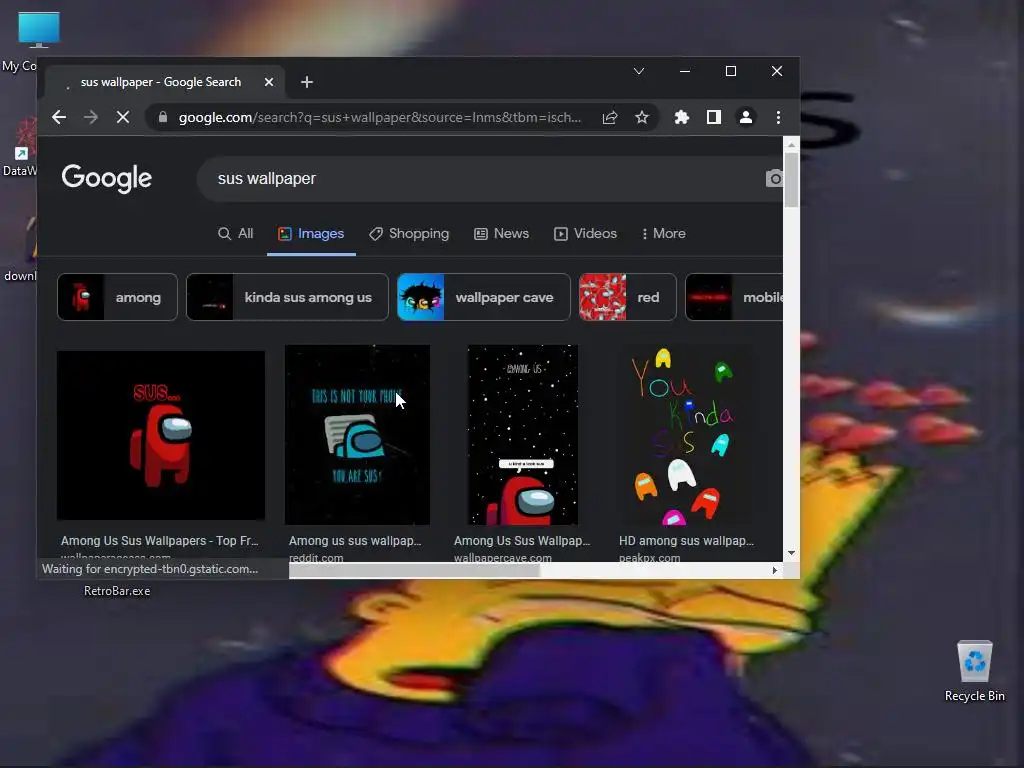The width and height of the screenshot is (1024, 768).
Task: Click the vertical scrollbar thumb in Chrome
Action: click(792, 180)
